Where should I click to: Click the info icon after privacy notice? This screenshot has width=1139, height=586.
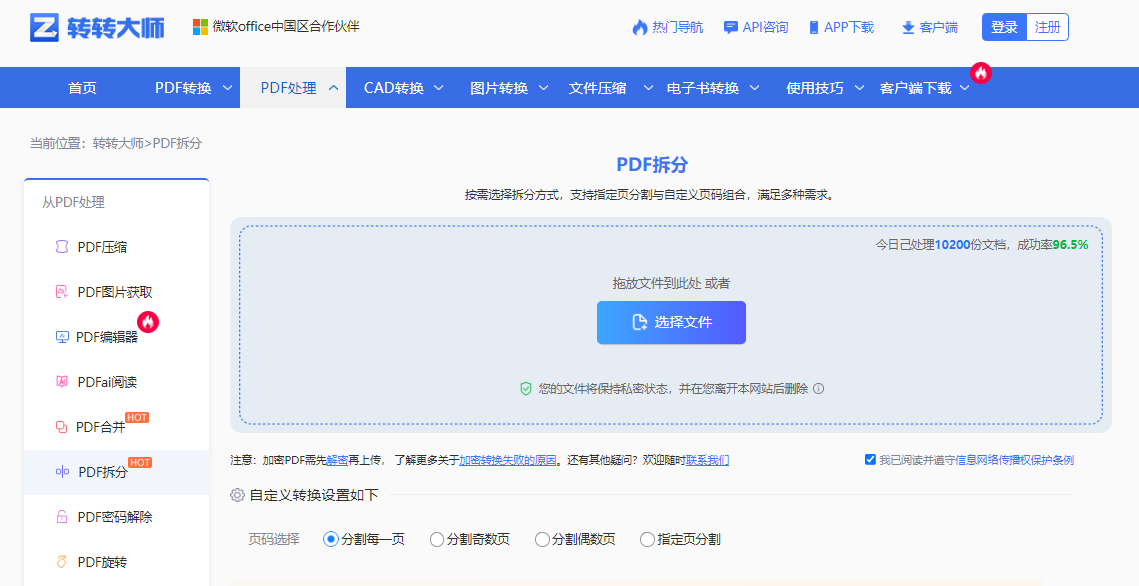[819, 388]
